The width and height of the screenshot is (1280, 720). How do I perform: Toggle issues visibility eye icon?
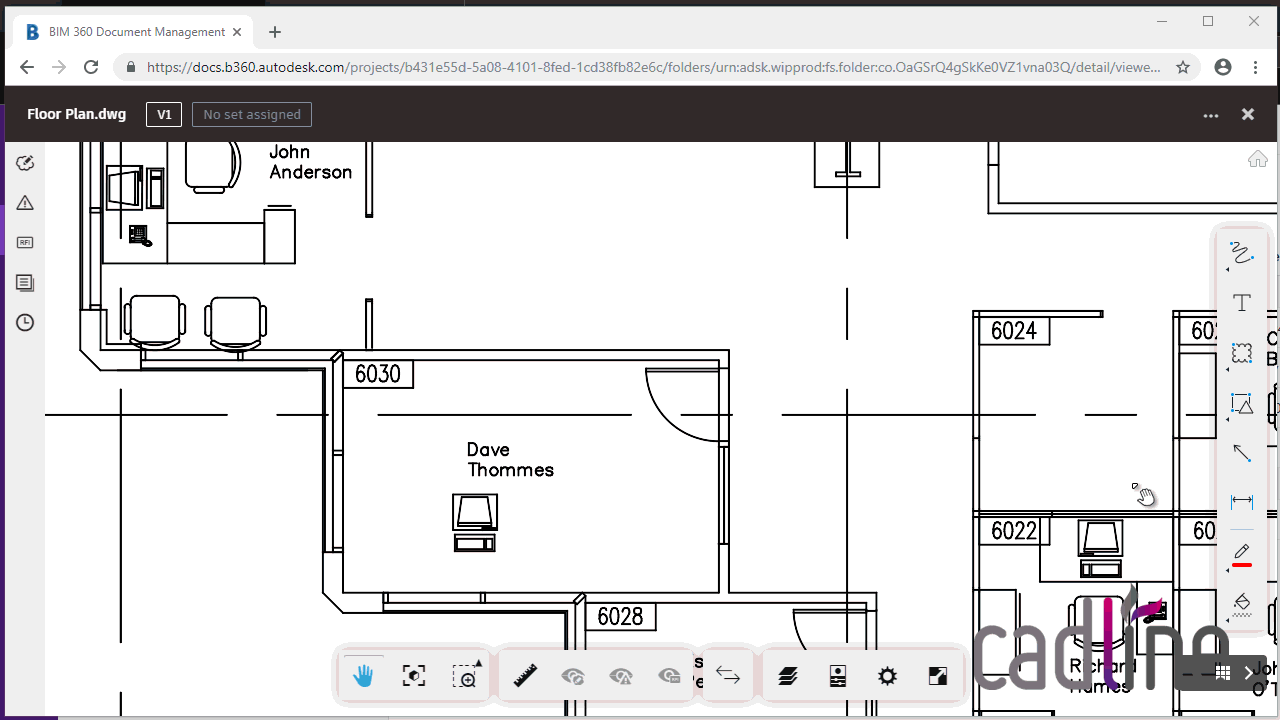point(621,677)
